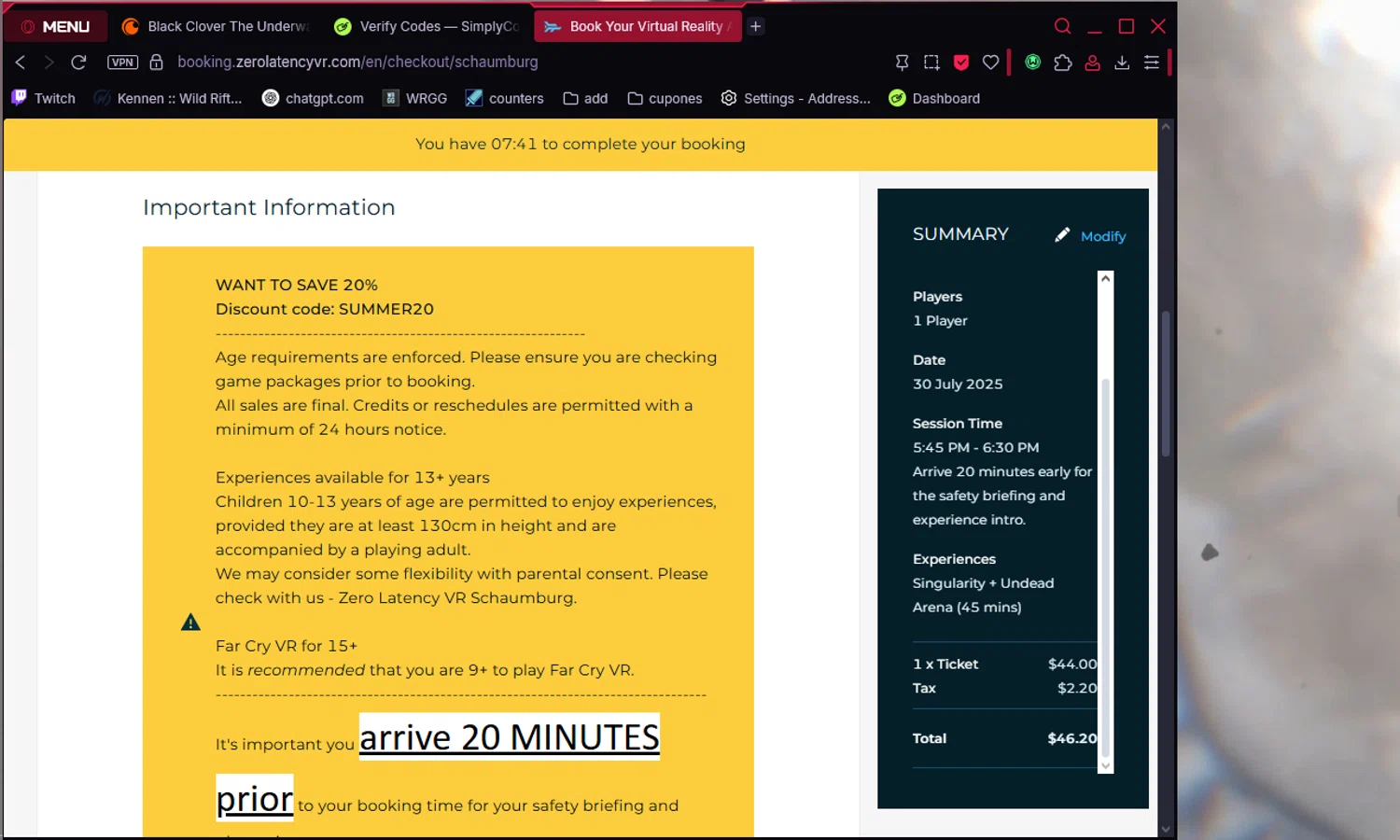Open the Opera GX MENU button
The height and width of the screenshot is (840, 1400).
click(x=56, y=26)
